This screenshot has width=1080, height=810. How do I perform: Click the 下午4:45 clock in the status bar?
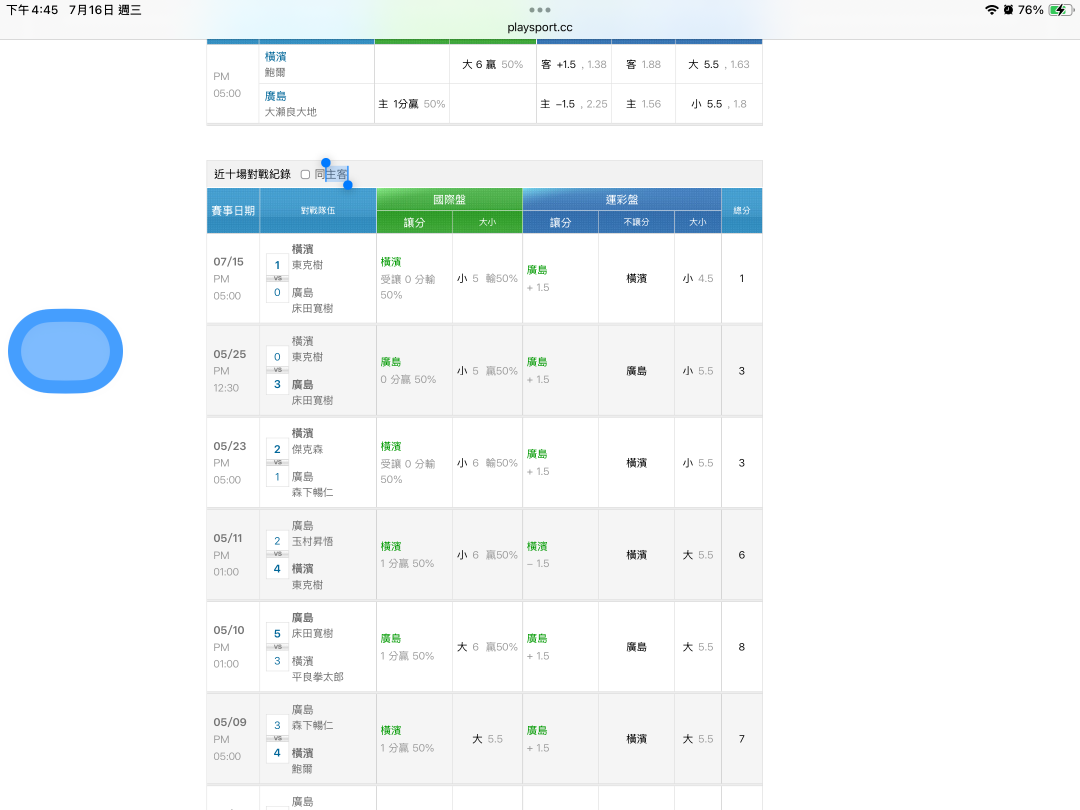(x=32, y=10)
